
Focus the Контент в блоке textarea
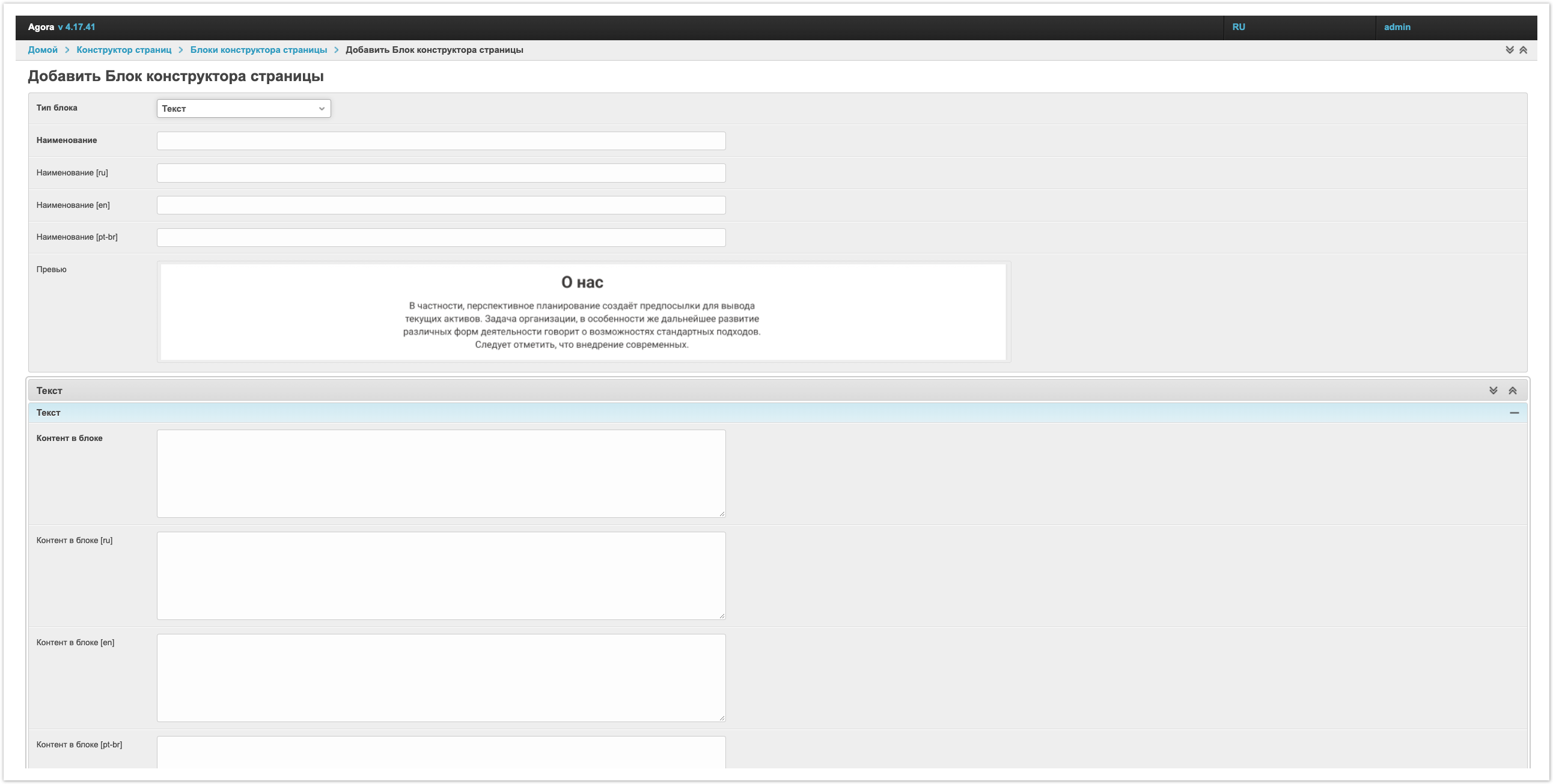click(441, 473)
